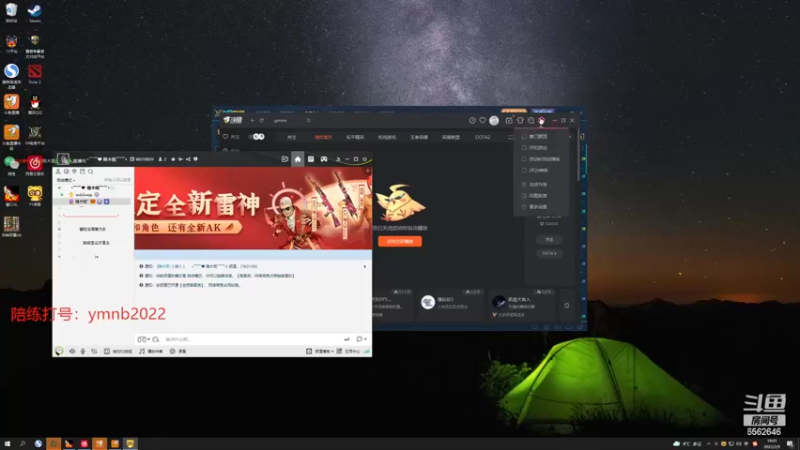Open the YY video play icon

point(285,159)
